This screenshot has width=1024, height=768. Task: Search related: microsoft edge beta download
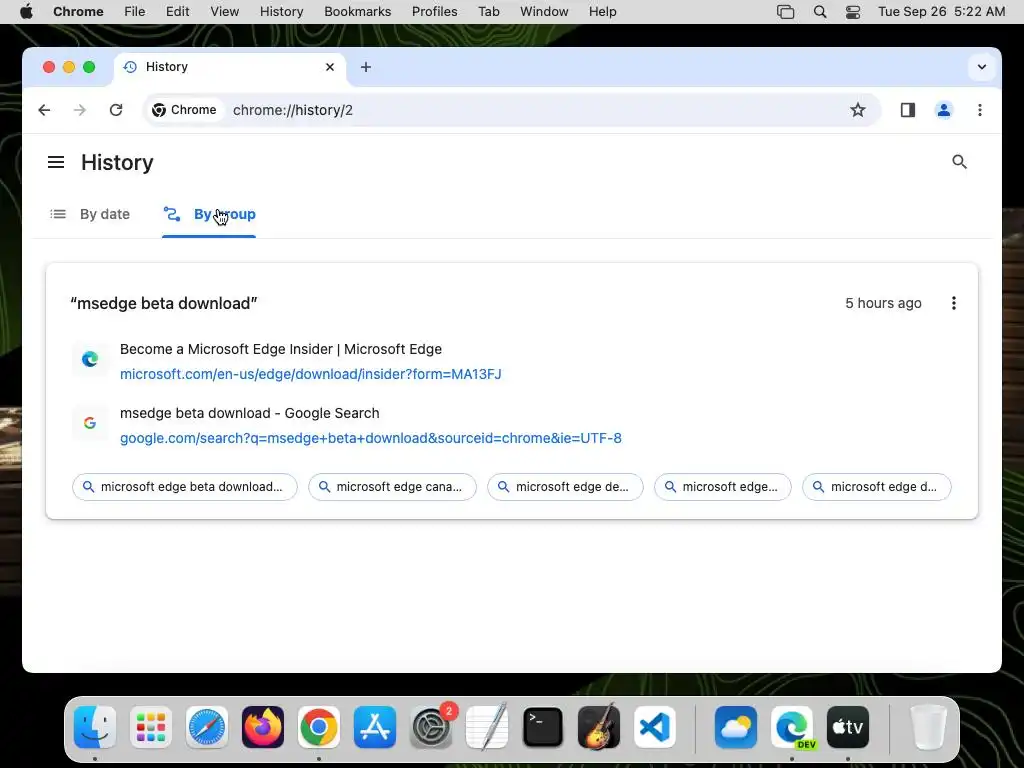click(x=185, y=487)
